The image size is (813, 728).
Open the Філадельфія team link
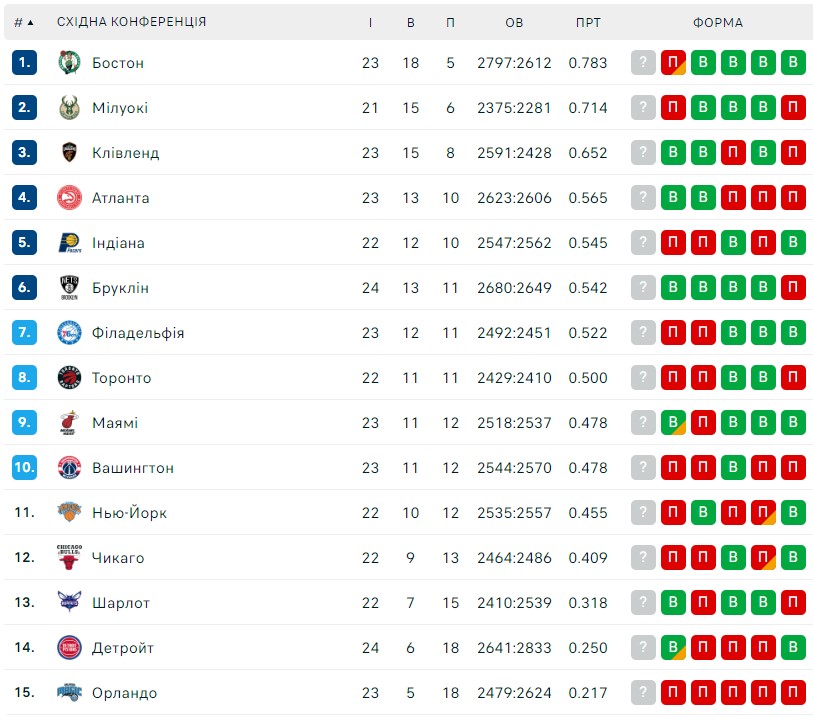[138, 333]
